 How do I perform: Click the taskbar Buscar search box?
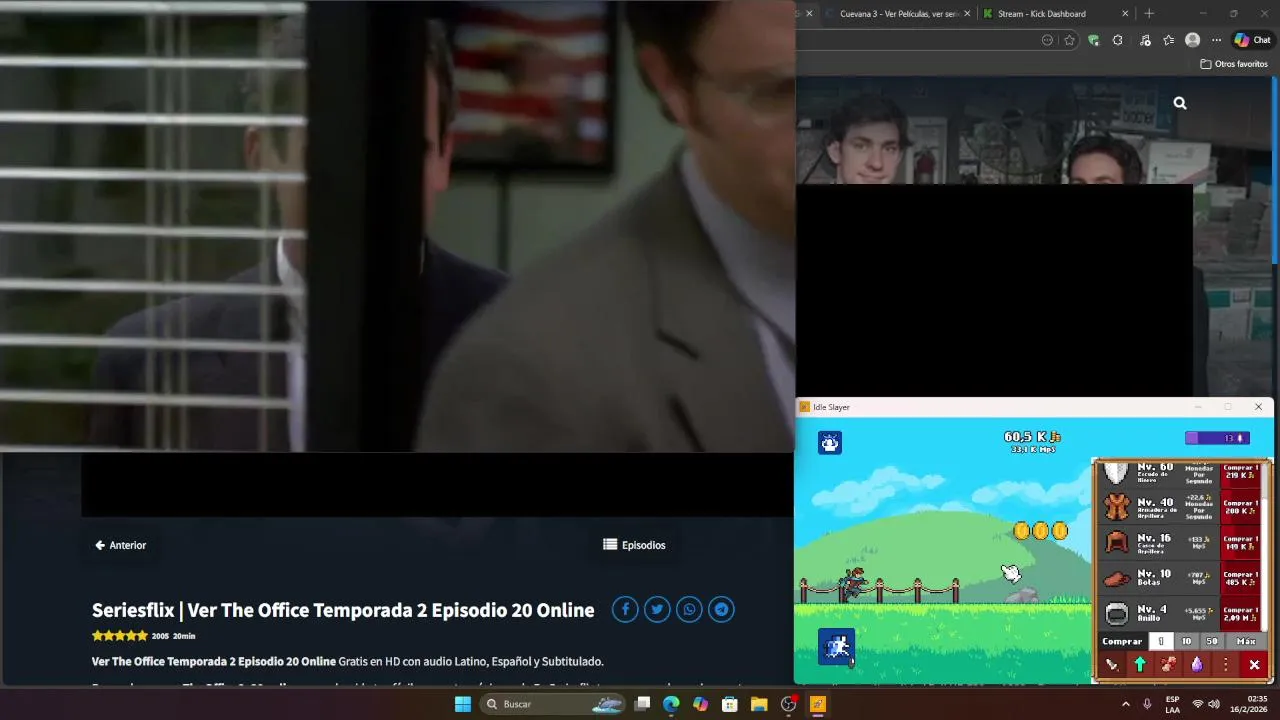552,704
